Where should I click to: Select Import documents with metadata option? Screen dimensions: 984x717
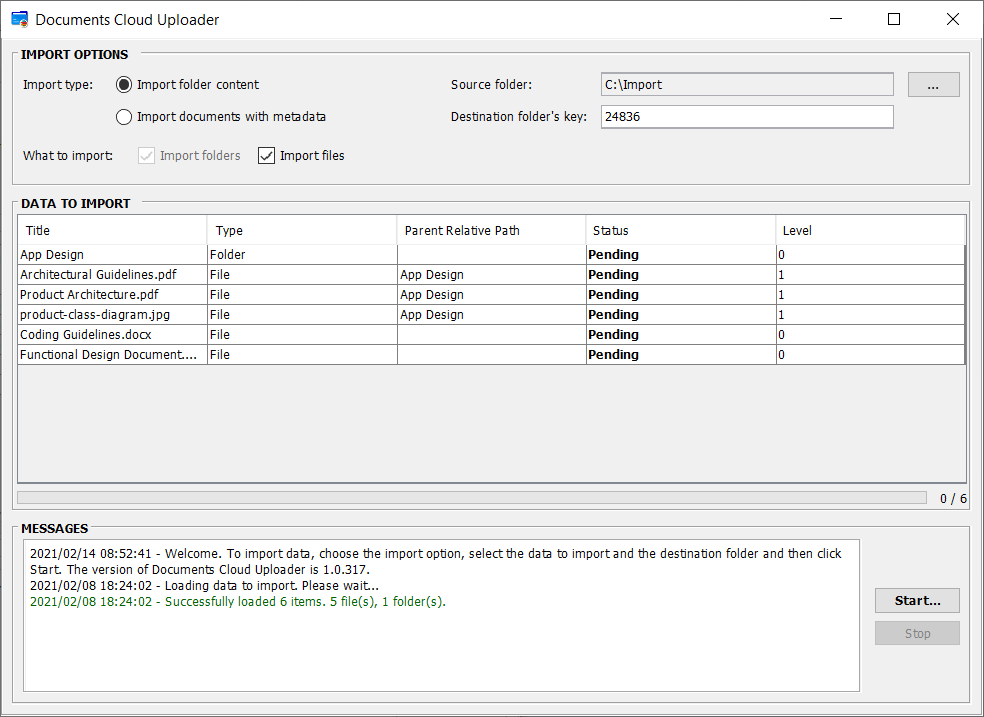click(124, 117)
